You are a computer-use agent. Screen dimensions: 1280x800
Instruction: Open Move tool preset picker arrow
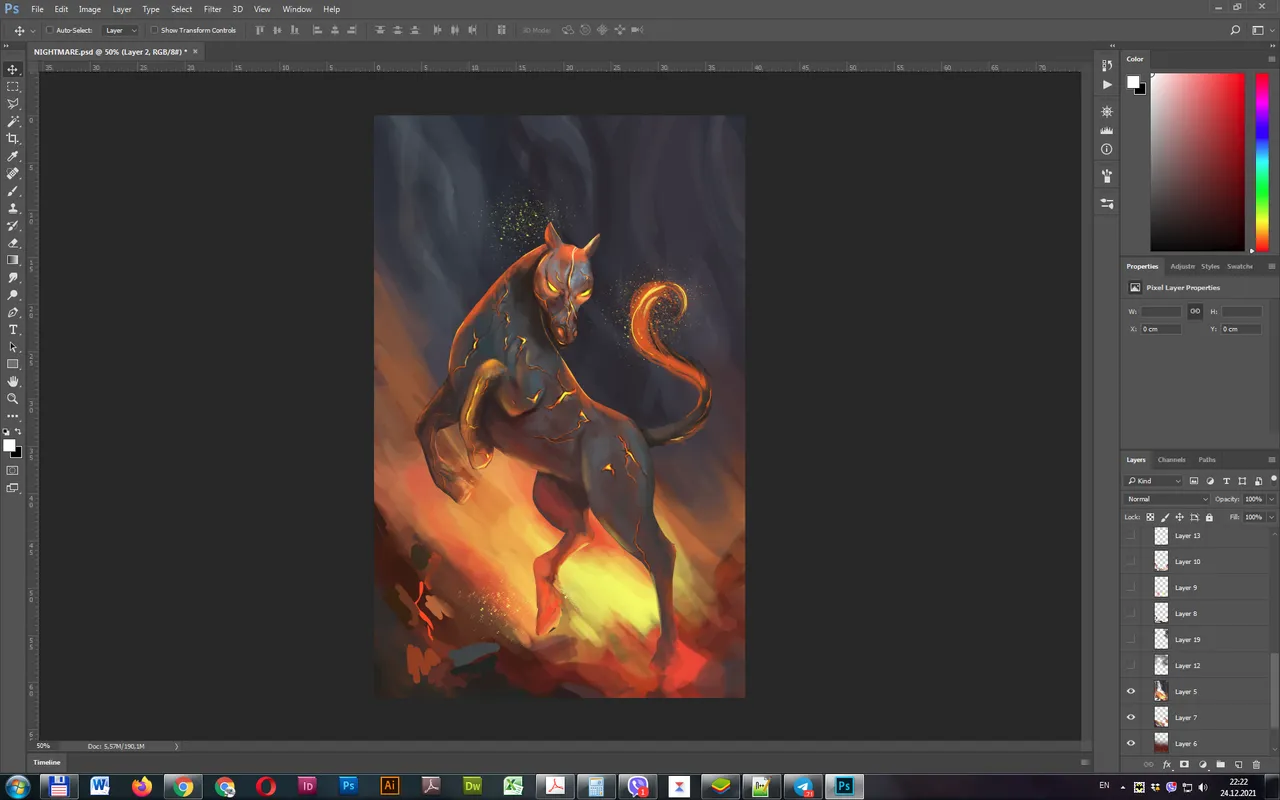[x=33, y=31]
